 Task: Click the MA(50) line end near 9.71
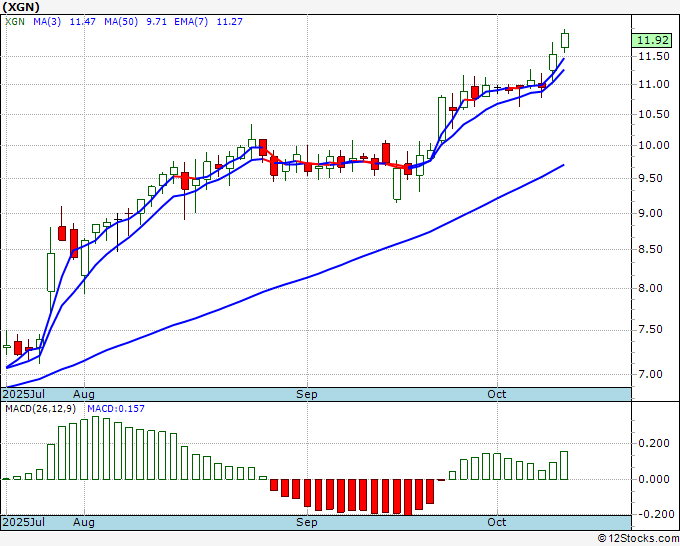pos(562,165)
